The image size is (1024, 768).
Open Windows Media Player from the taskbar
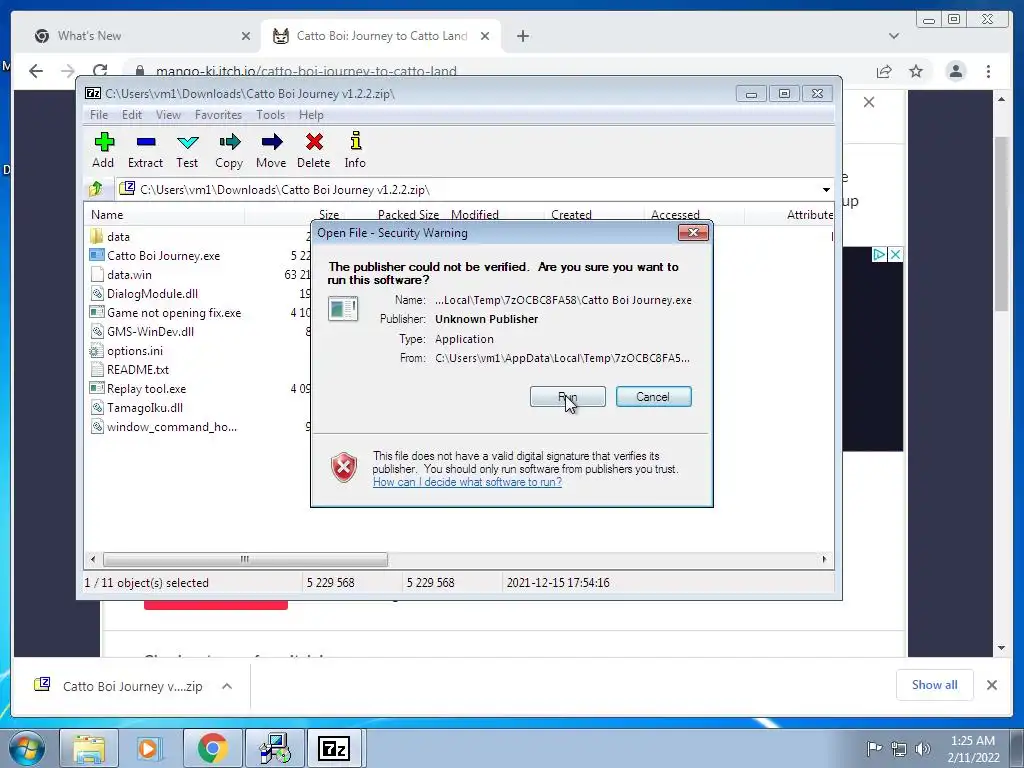148,748
